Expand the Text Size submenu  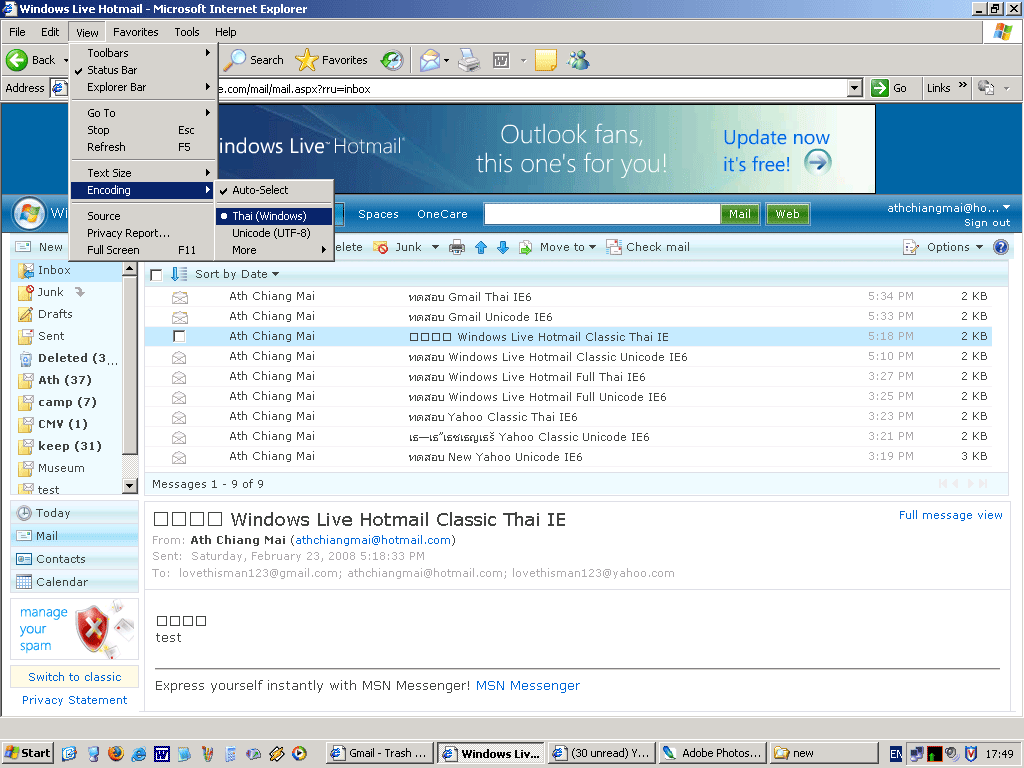[143, 172]
